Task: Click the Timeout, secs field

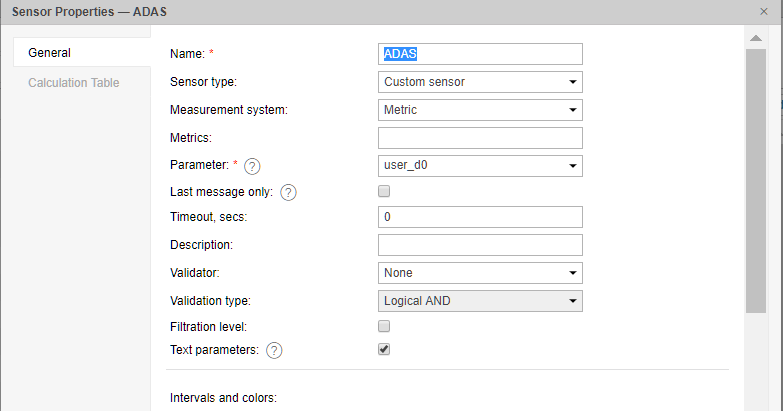Action: click(x=480, y=217)
